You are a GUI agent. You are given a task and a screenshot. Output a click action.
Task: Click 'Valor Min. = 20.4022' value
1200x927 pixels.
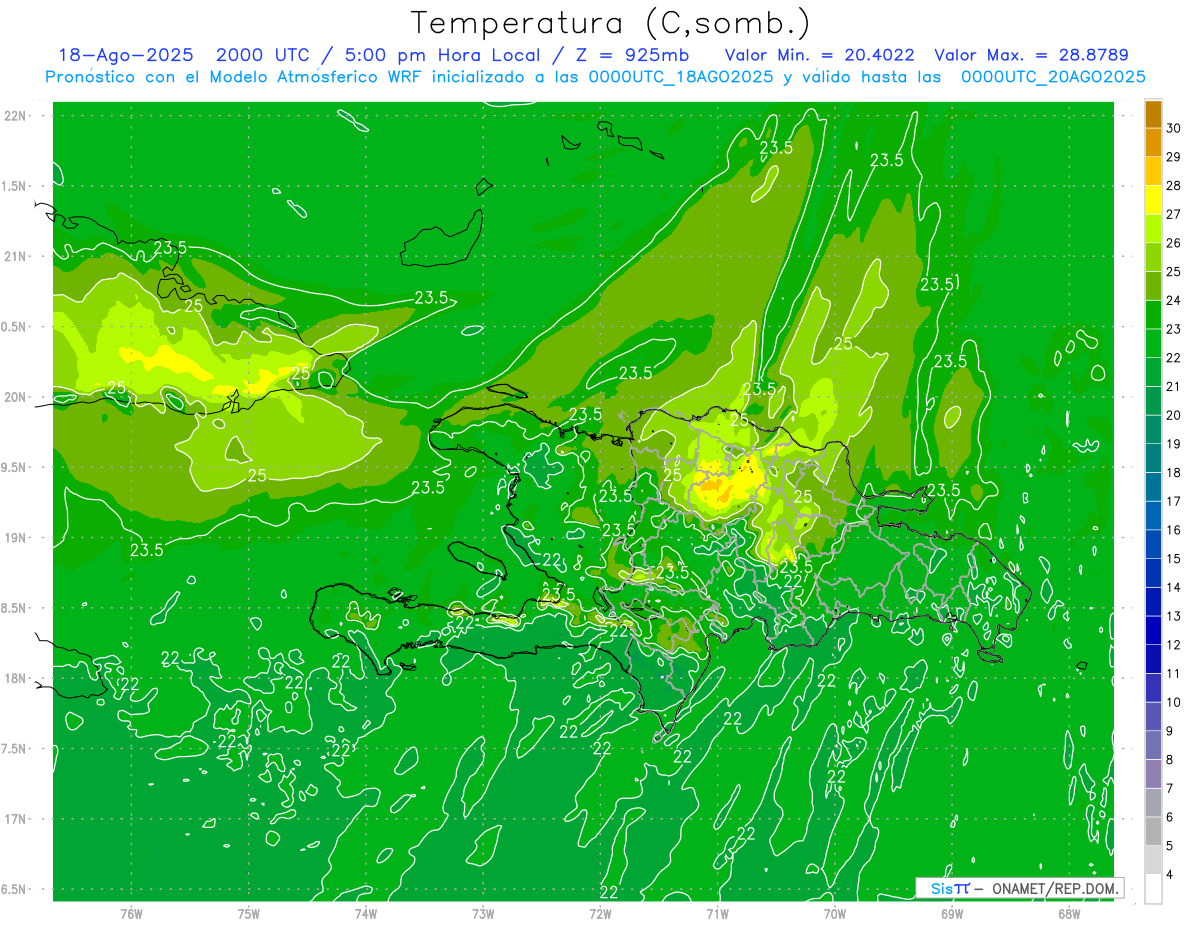point(822,55)
